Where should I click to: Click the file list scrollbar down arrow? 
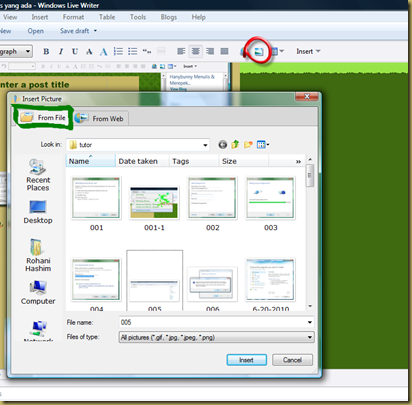(310, 306)
